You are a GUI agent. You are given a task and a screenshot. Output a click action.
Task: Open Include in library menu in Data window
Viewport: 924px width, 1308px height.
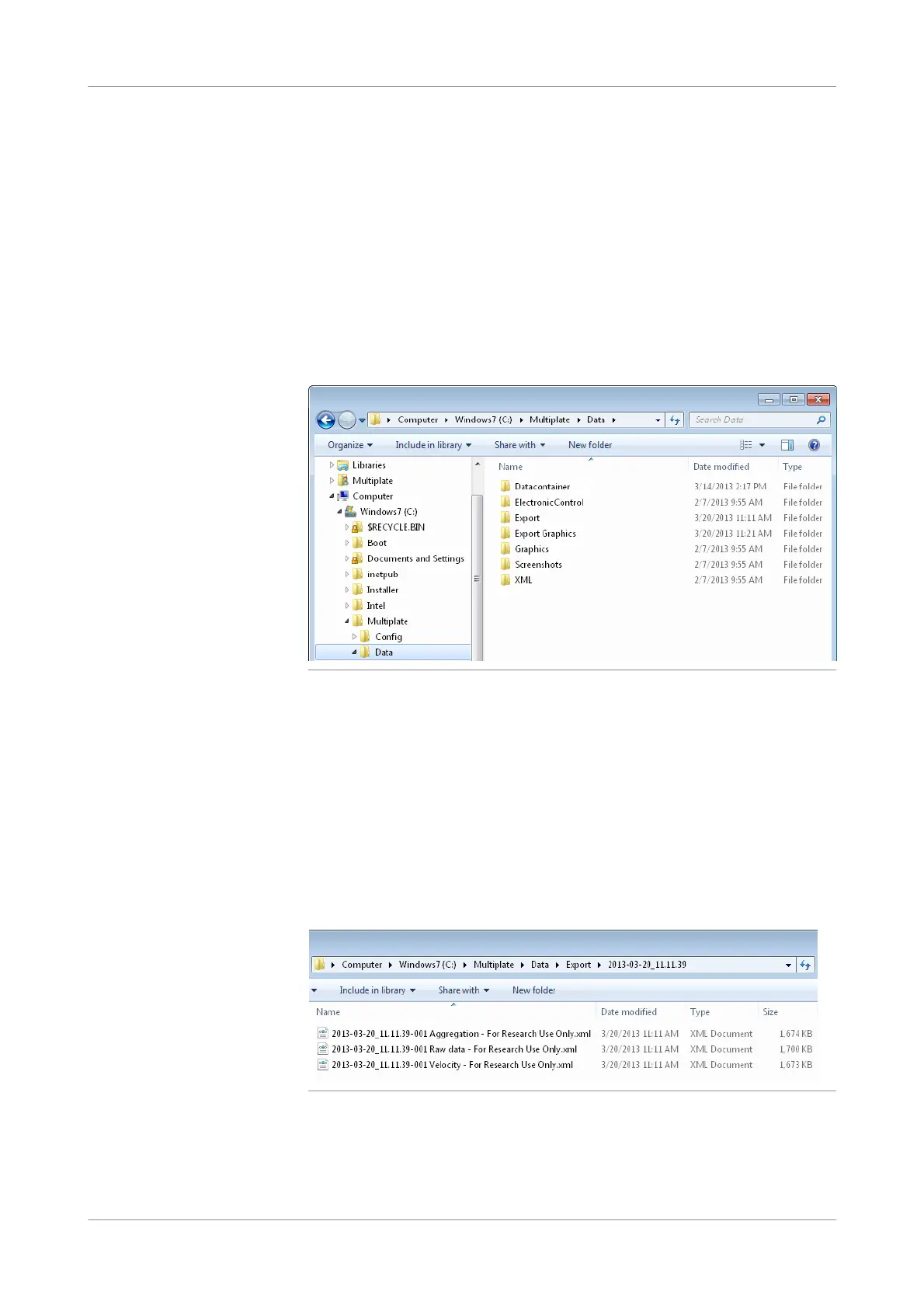click(433, 445)
